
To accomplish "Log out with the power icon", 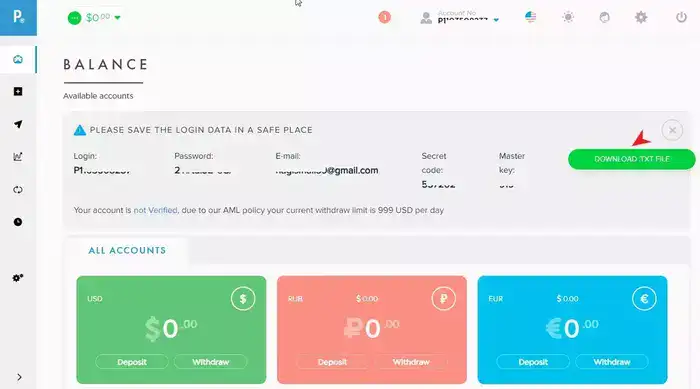I will point(681,17).
